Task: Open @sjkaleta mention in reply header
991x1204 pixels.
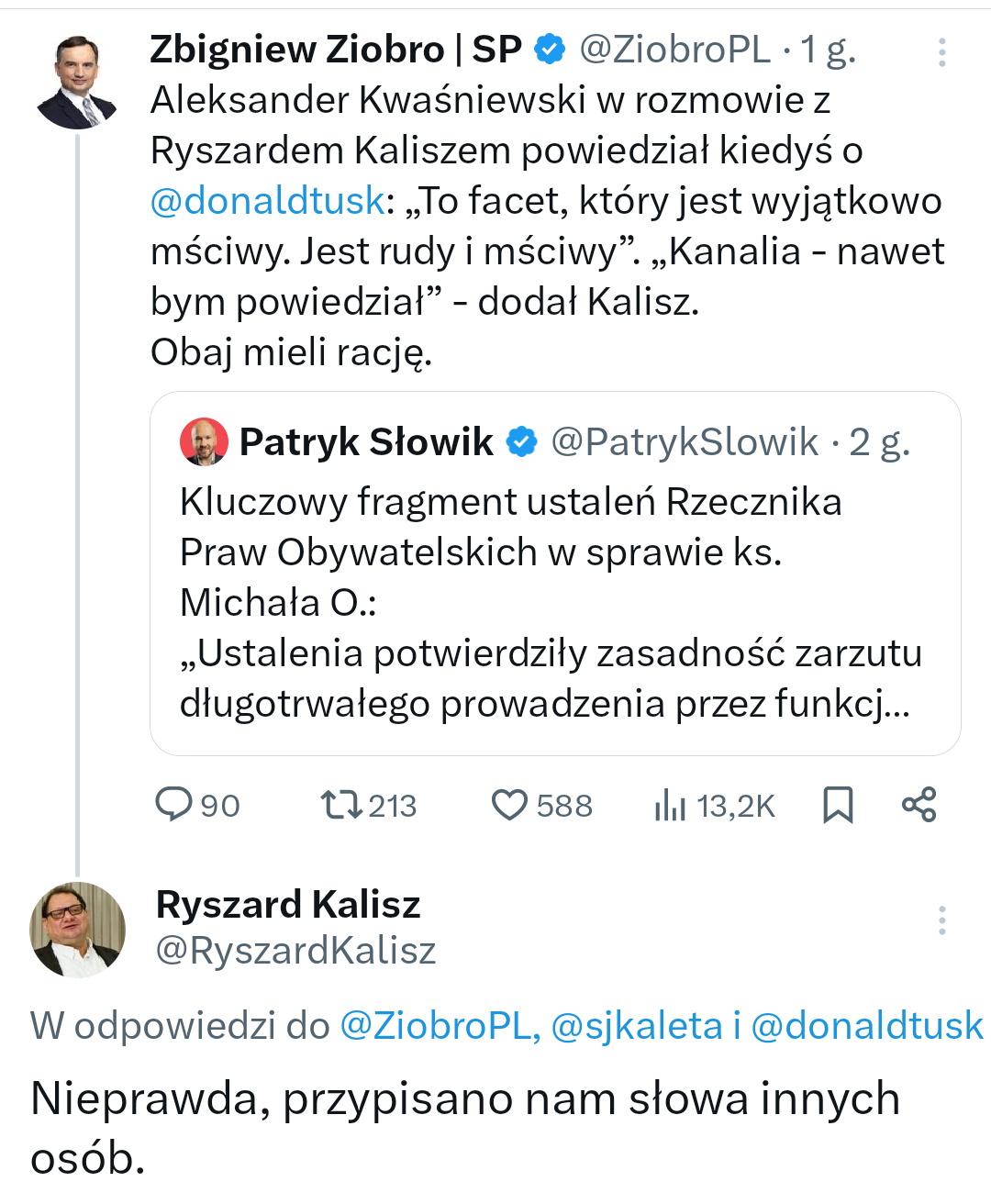Action: point(637,1025)
